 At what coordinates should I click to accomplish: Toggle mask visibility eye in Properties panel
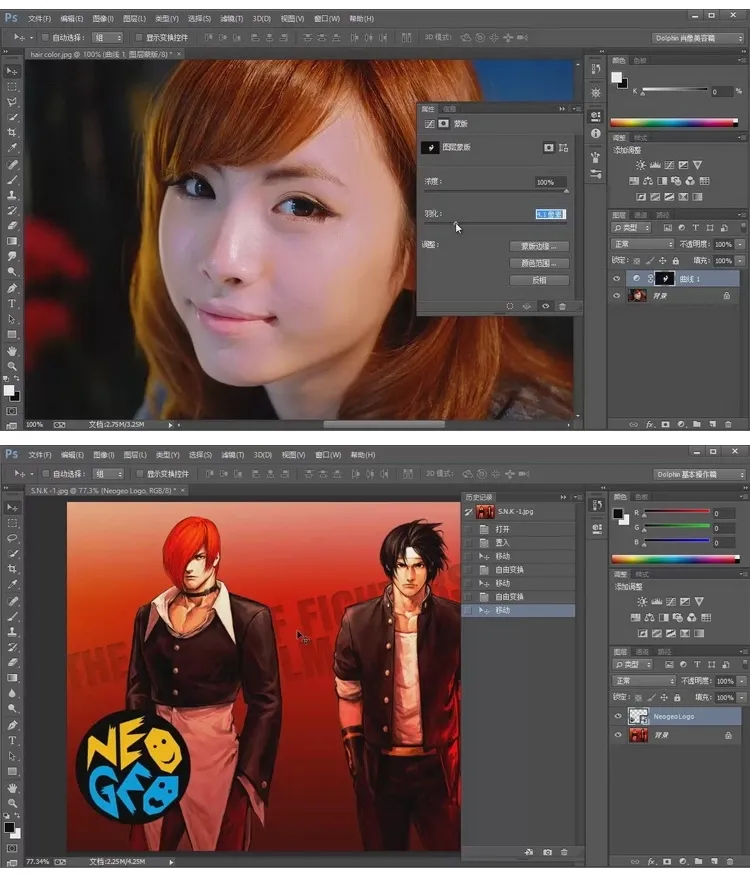545,306
